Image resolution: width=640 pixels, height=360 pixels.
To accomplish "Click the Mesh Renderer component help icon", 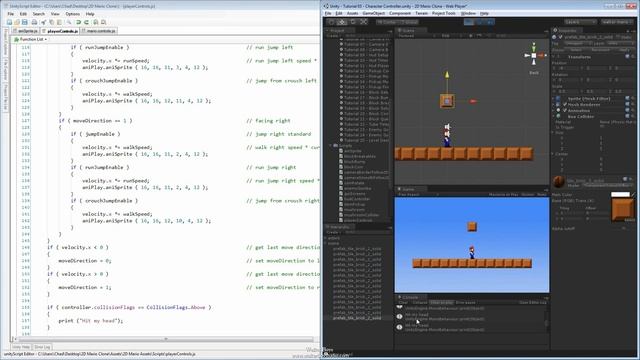I will click(x=627, y=104).
